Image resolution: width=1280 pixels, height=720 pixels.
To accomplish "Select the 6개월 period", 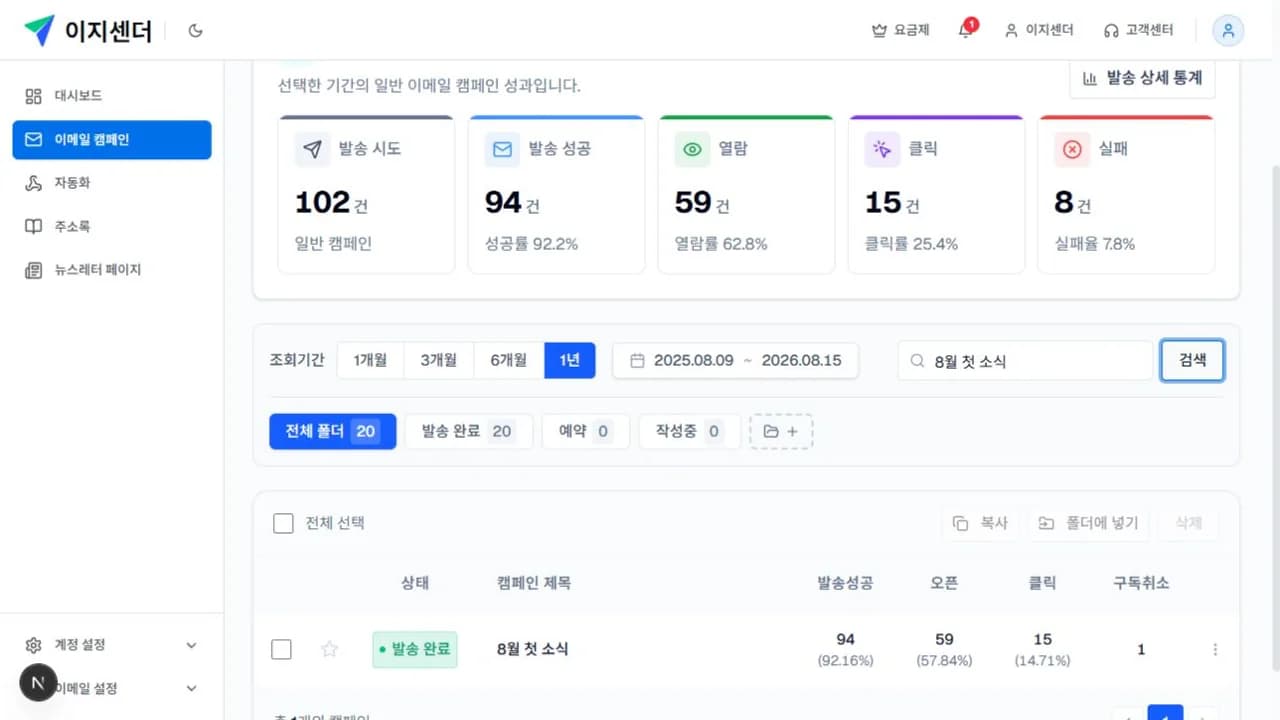I will [508, 360].
